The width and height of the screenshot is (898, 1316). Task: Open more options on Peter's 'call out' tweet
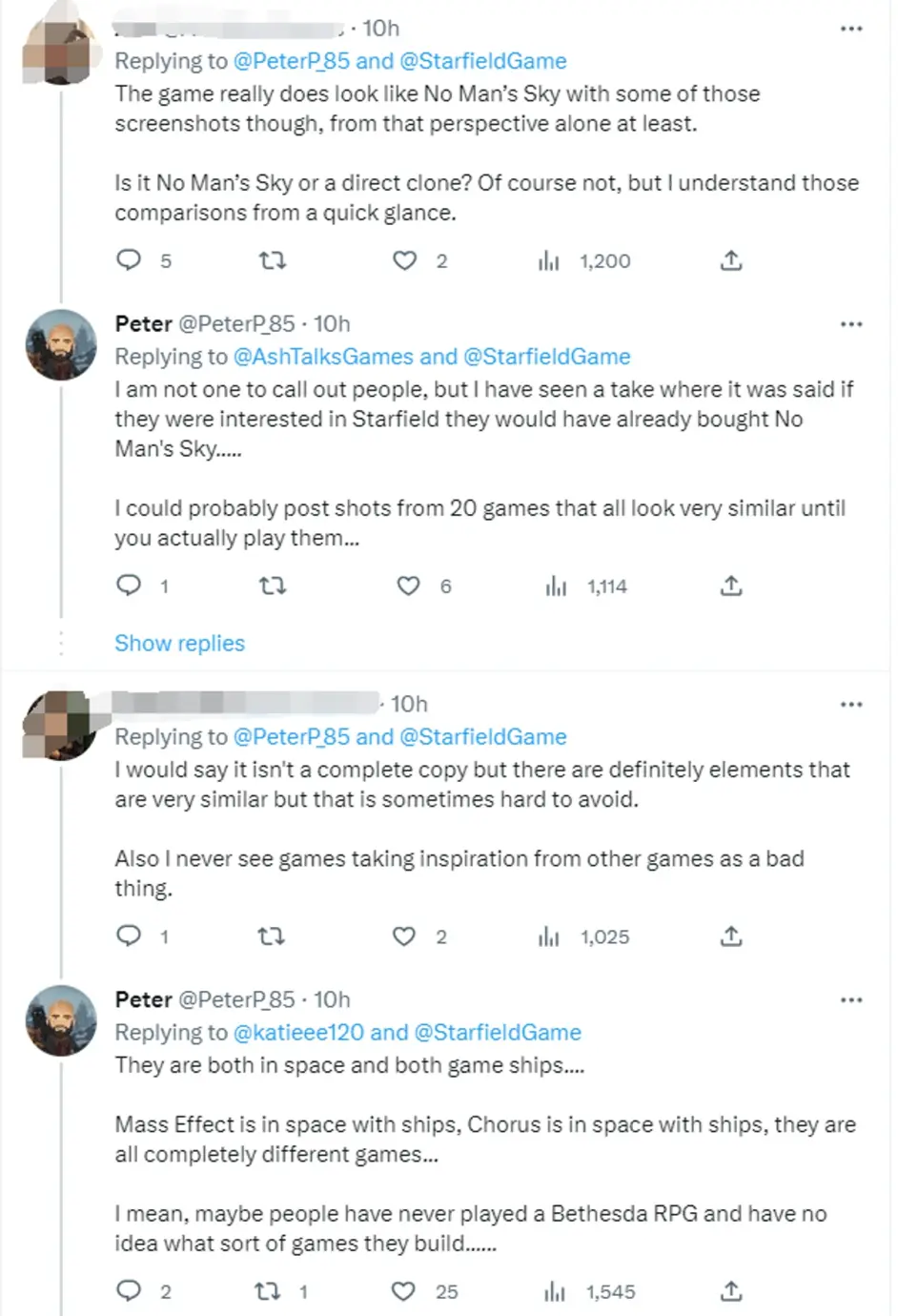851,324
